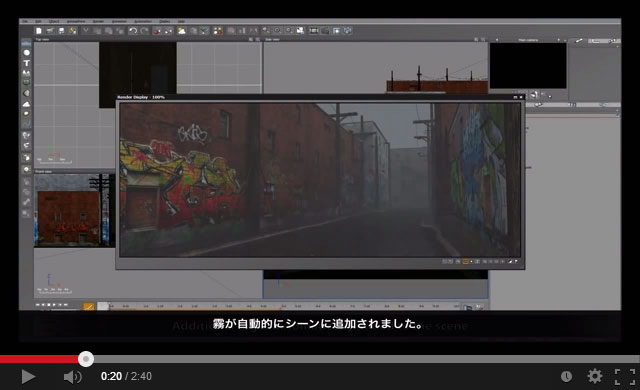Screen dimensions: 640x390
Task: Click the Front view thumbnail of the brick building
Action: pos(74,211)
